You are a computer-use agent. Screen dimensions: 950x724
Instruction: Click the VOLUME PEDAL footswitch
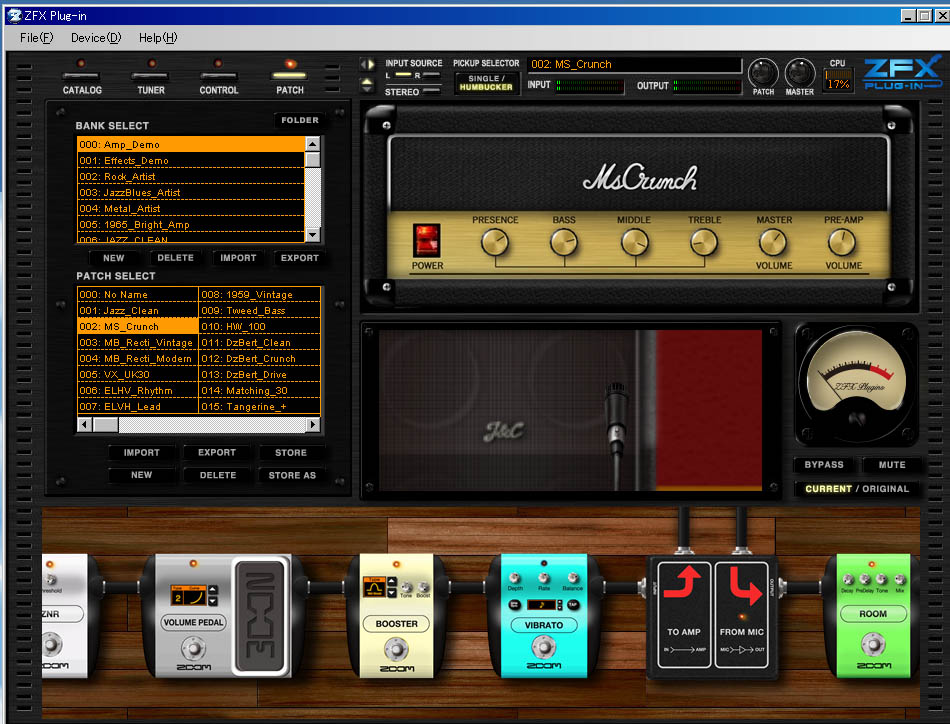pyautogui.click(x=193, y=648)
